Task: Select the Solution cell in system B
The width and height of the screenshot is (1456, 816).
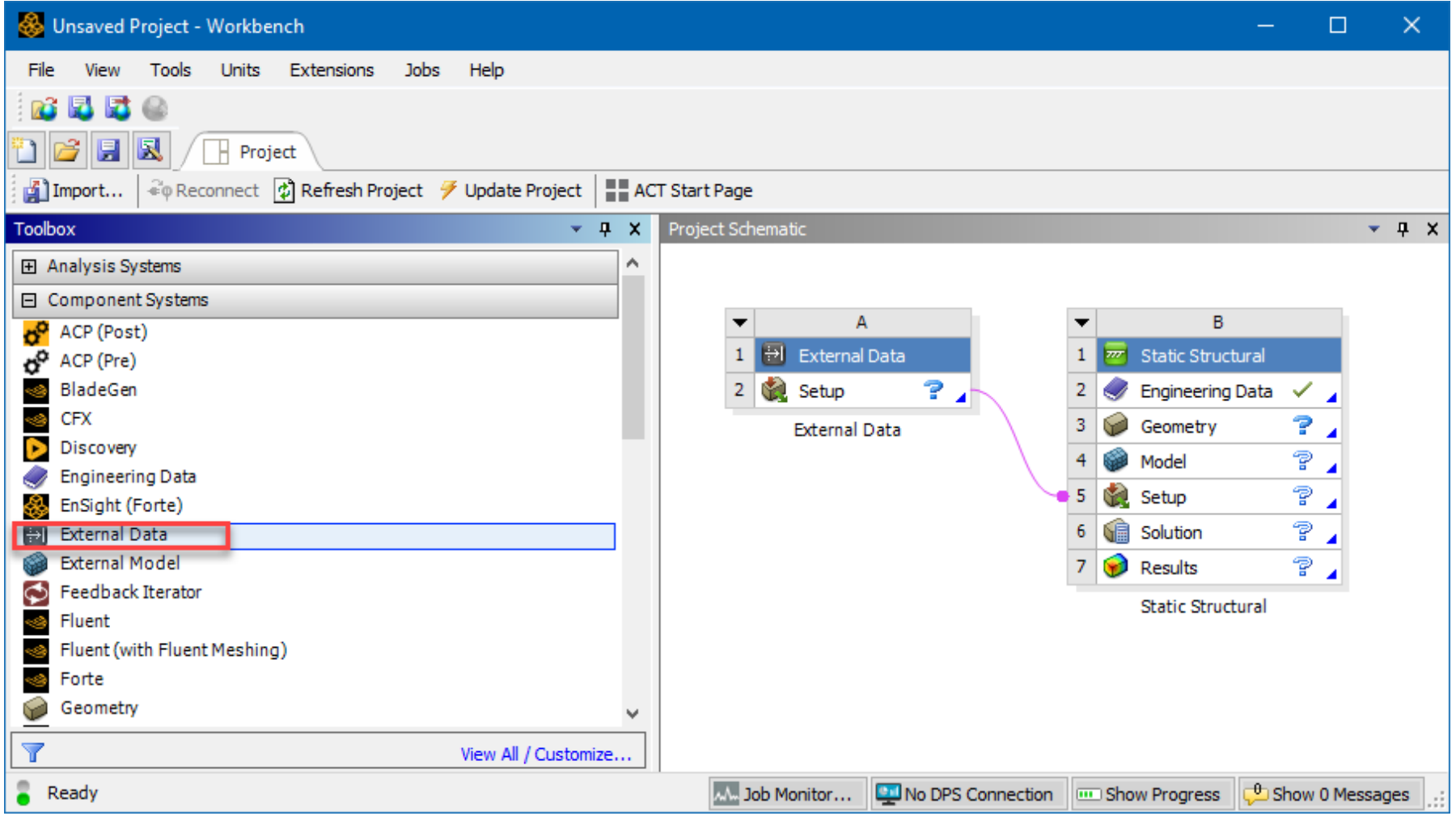Action: pyautogui.click(x=1218, y=533)
